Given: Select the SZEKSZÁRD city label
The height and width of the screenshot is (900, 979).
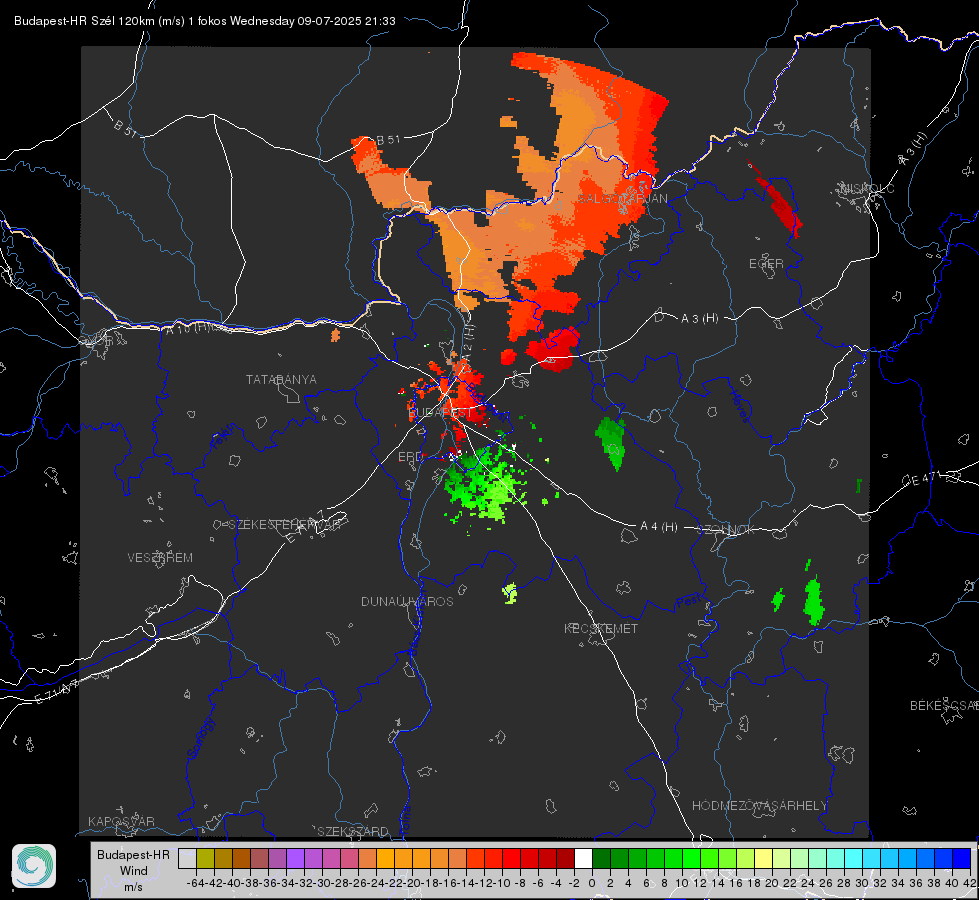Looking at the screenshot, I should coord(353,831).
